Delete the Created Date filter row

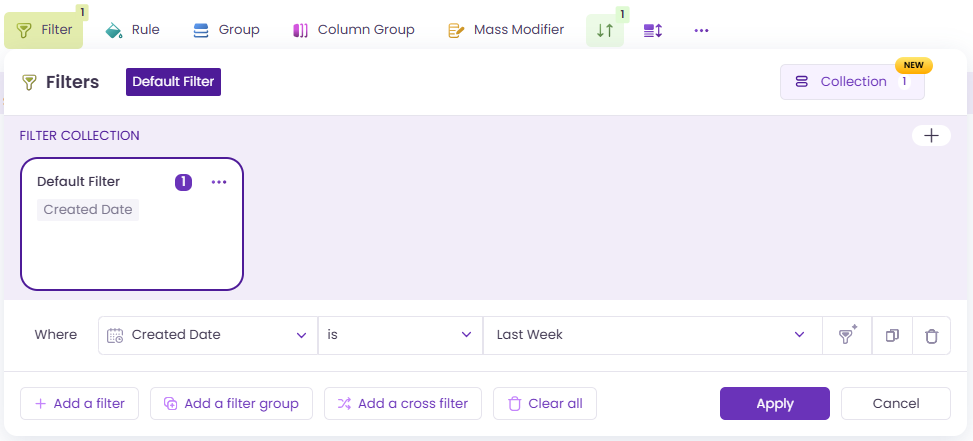click(x=931, y=336)
